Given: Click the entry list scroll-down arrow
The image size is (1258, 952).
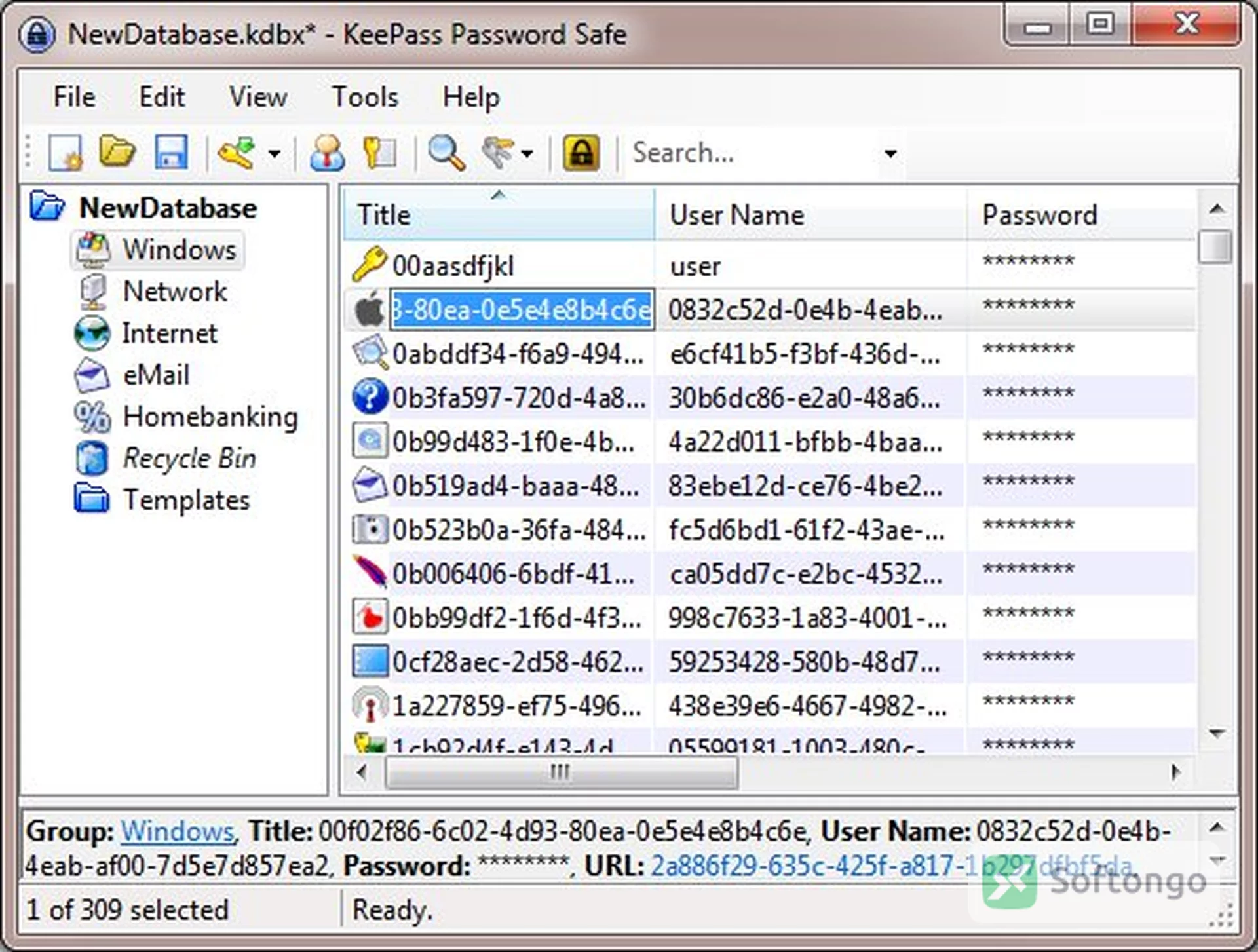Looking at the screenshot, I should (1217, 733).
